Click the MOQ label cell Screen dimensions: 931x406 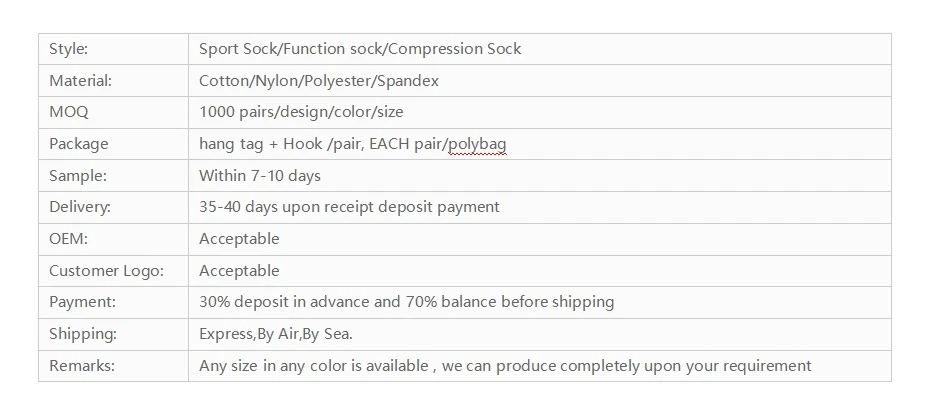(113, 112)
